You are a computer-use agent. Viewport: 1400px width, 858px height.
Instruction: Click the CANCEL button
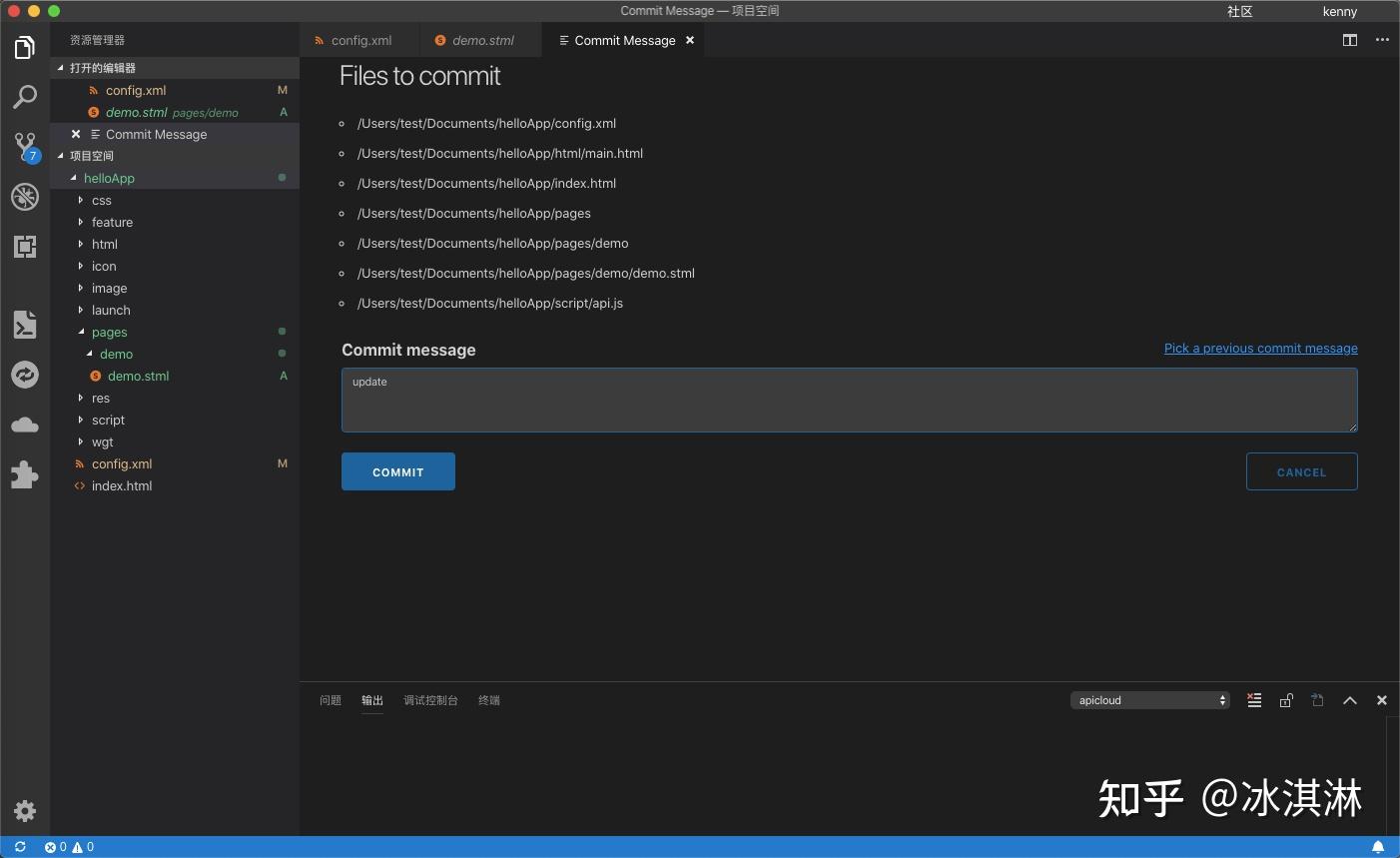click(x=1302, y=471)
